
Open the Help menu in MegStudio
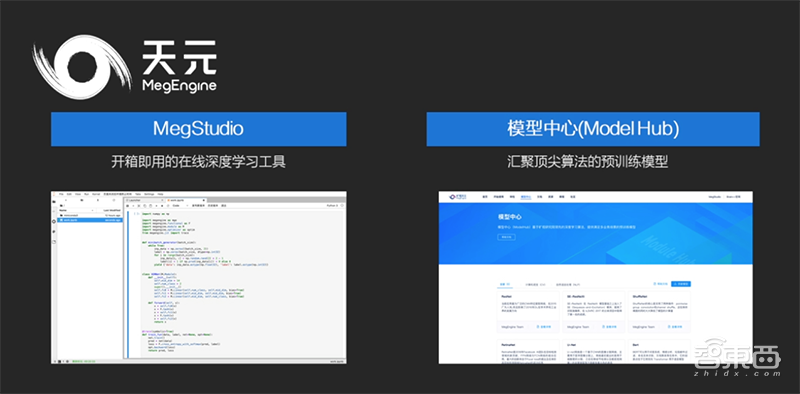pos(160,194)
